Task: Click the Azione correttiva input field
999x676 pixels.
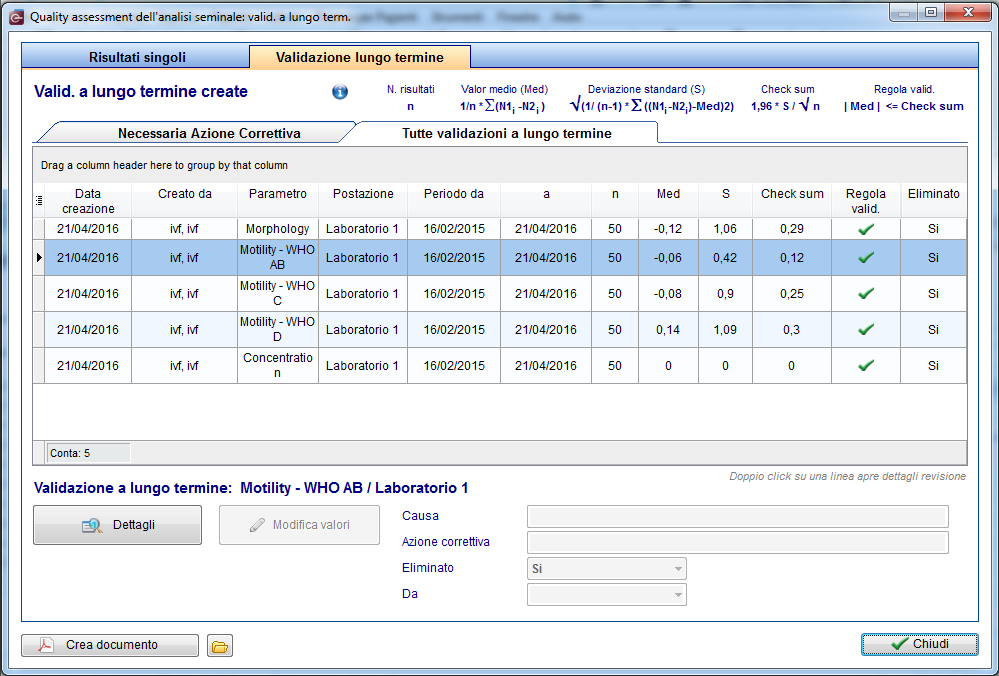Action: [738, 543]
